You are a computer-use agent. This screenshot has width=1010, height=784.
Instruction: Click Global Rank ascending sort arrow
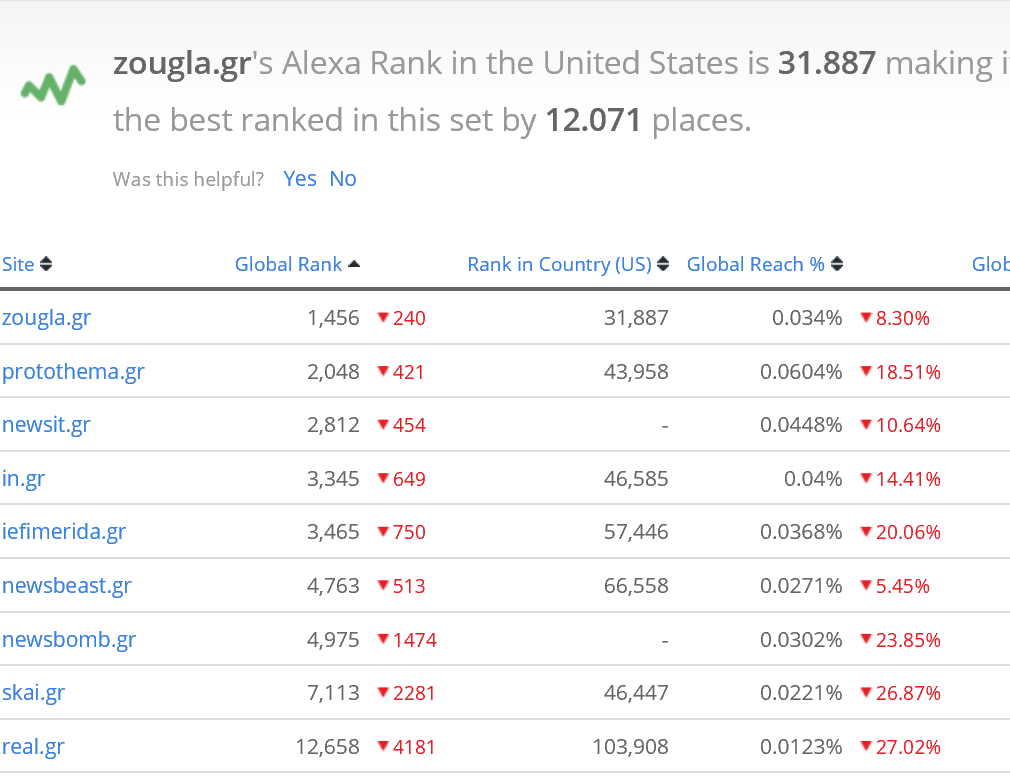tap(354, 264)
